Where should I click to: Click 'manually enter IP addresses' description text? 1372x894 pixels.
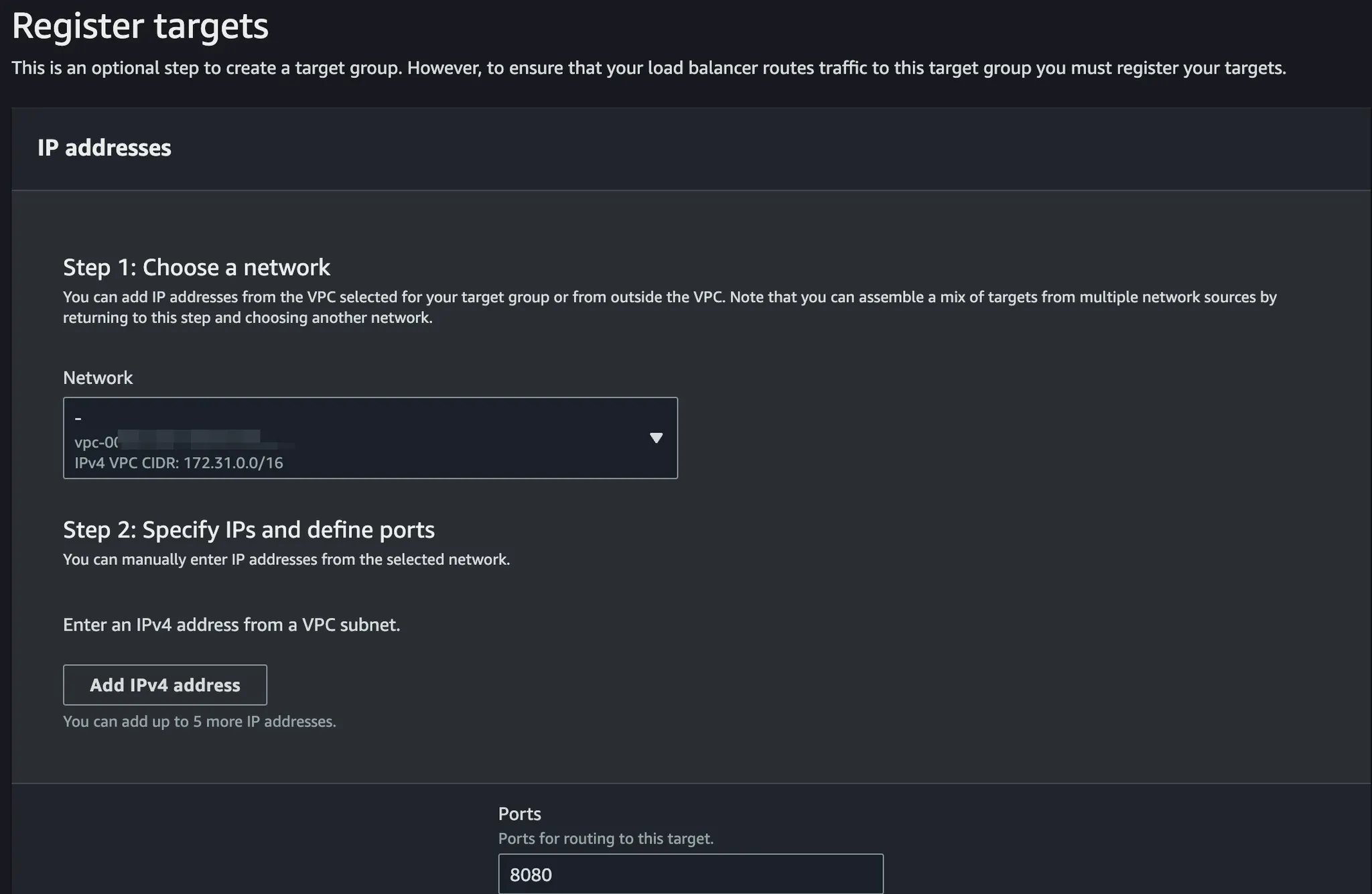coord(286,560)
